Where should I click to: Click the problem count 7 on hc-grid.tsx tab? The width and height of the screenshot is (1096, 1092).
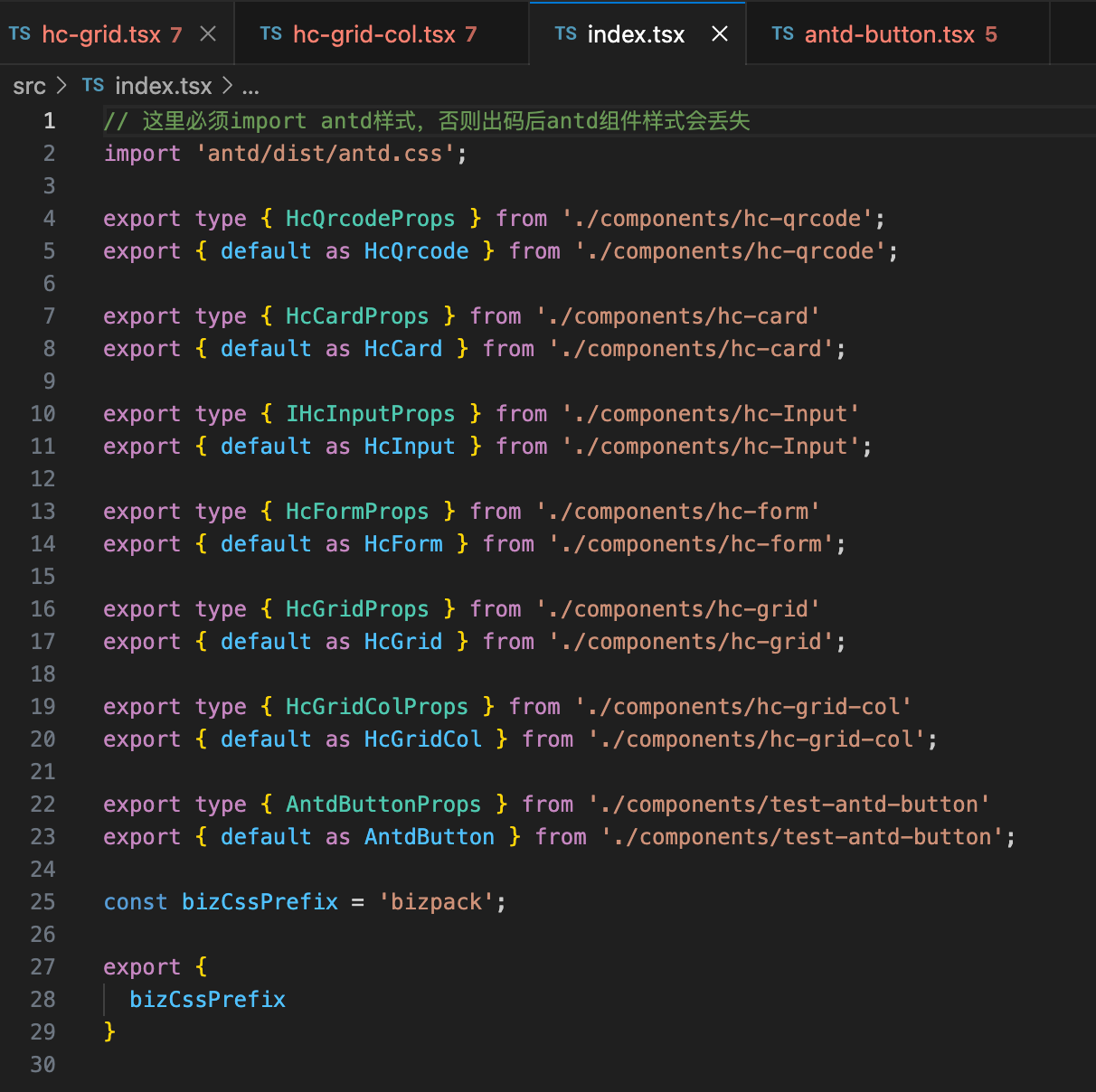coord(175,34)
